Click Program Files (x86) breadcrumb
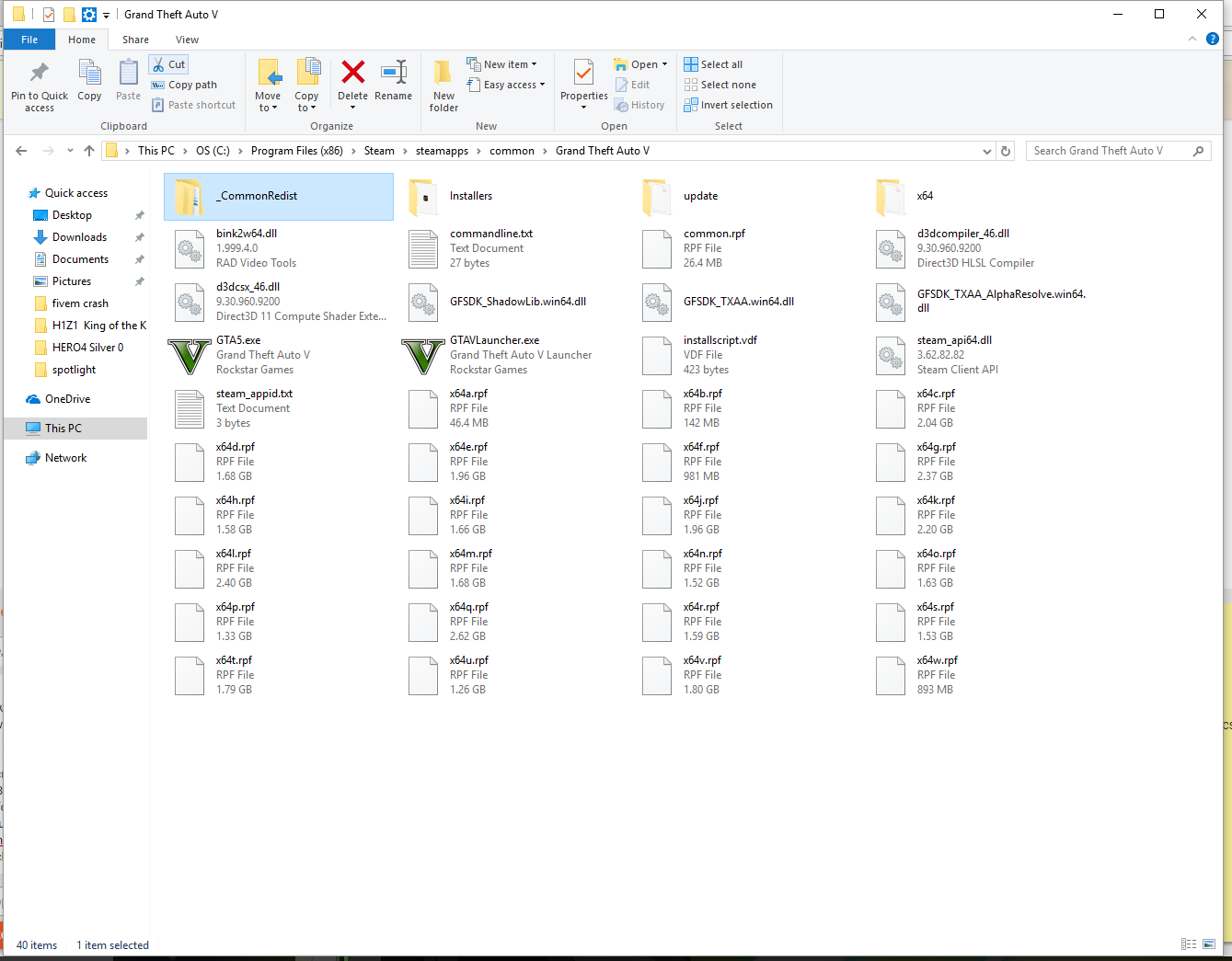 pos(296,151)
